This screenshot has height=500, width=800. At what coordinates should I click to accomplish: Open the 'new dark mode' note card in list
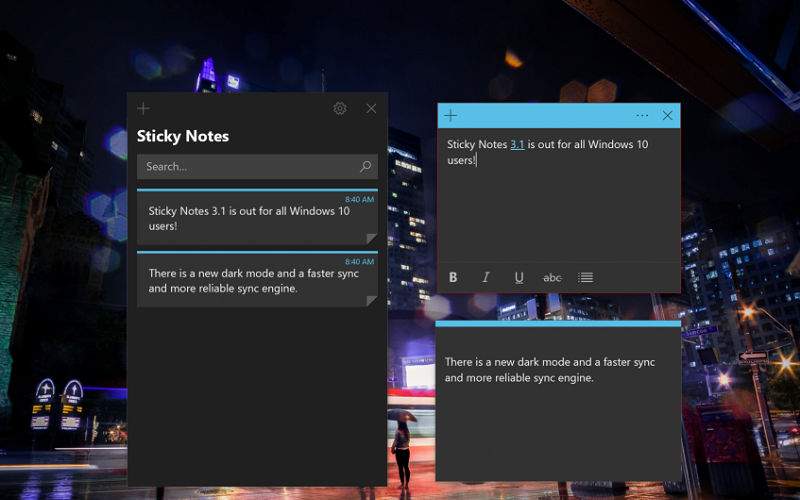[x=257, y=279]
